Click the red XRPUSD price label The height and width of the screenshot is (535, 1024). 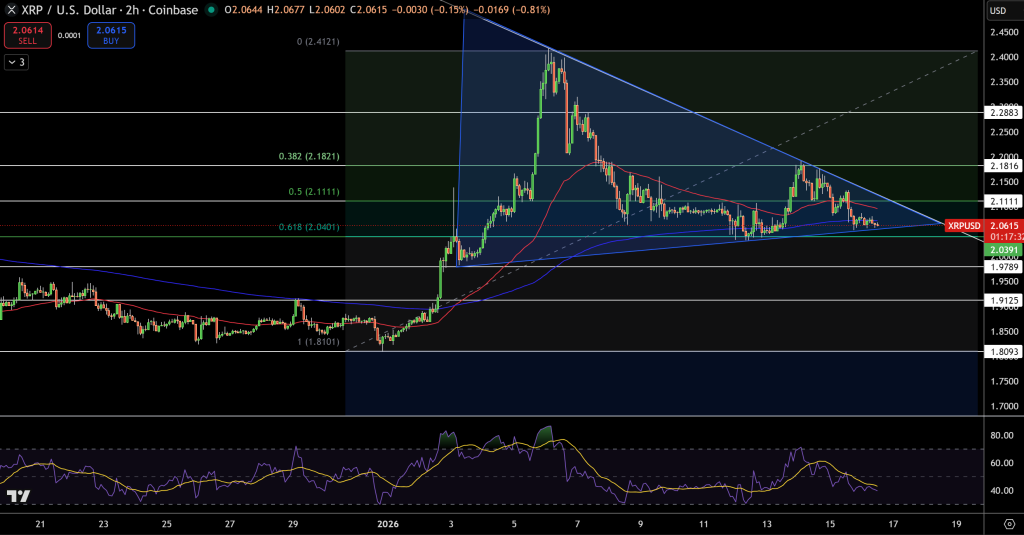[964, 225]
